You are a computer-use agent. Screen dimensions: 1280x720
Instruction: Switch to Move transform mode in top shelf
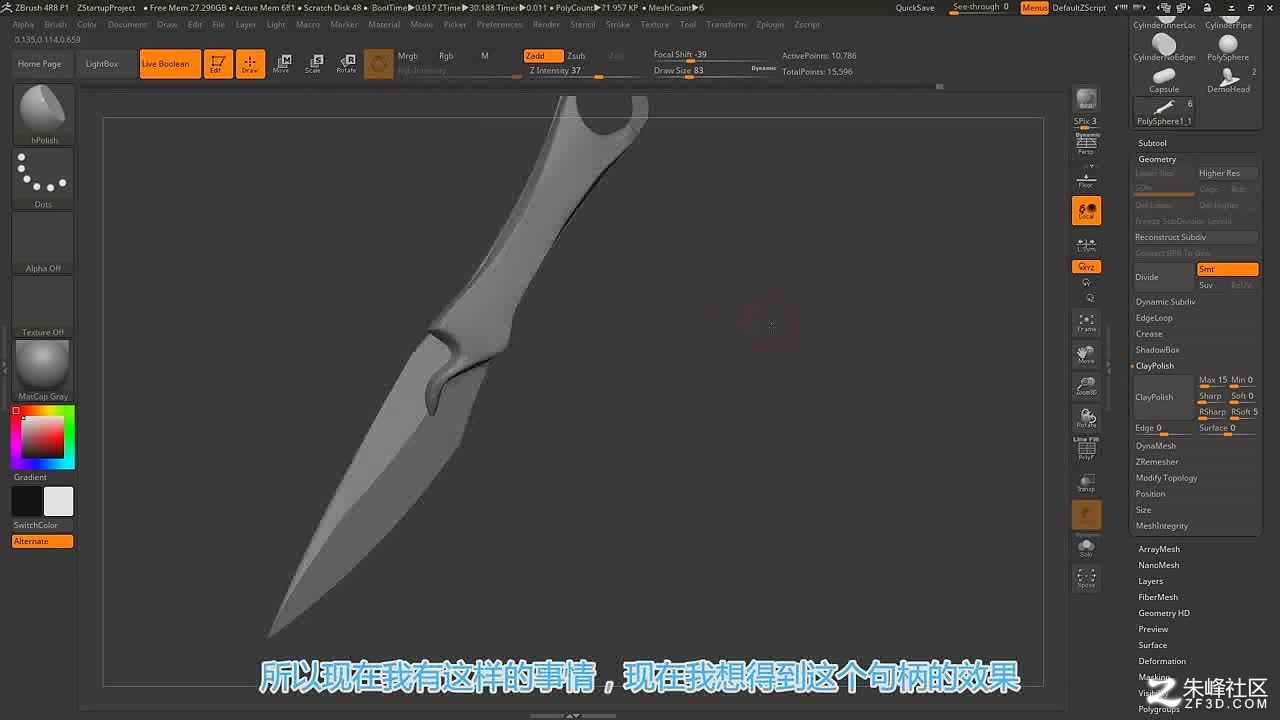point(282,63)
